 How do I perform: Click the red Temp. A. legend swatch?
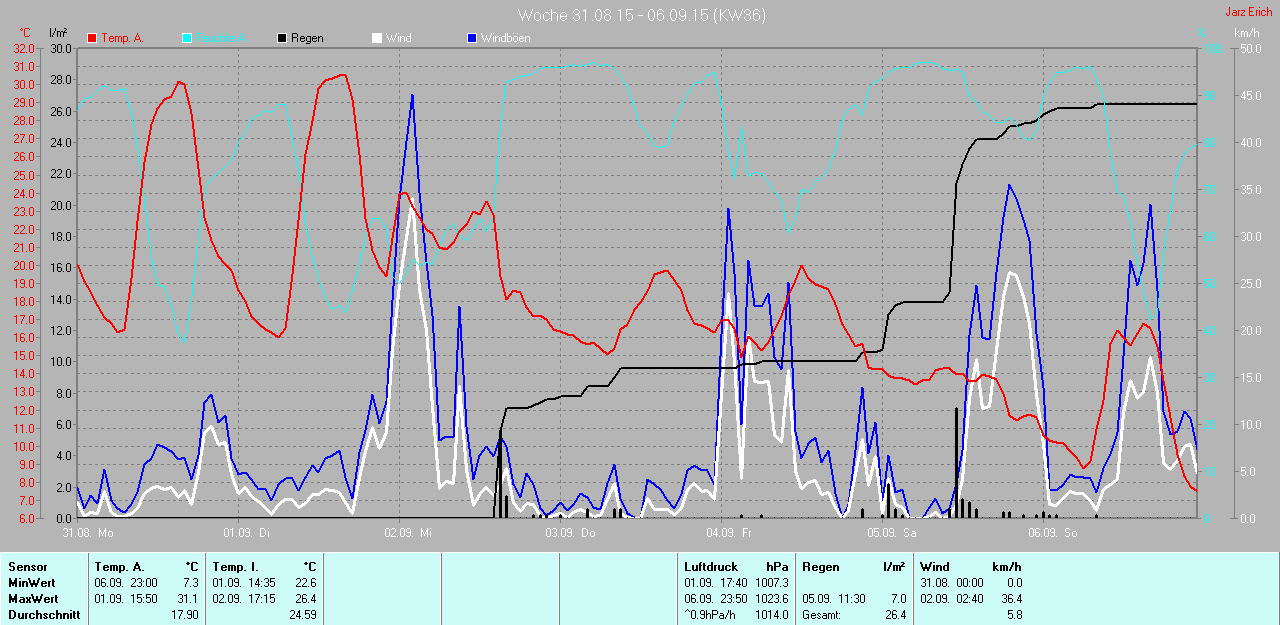(92, 38)
